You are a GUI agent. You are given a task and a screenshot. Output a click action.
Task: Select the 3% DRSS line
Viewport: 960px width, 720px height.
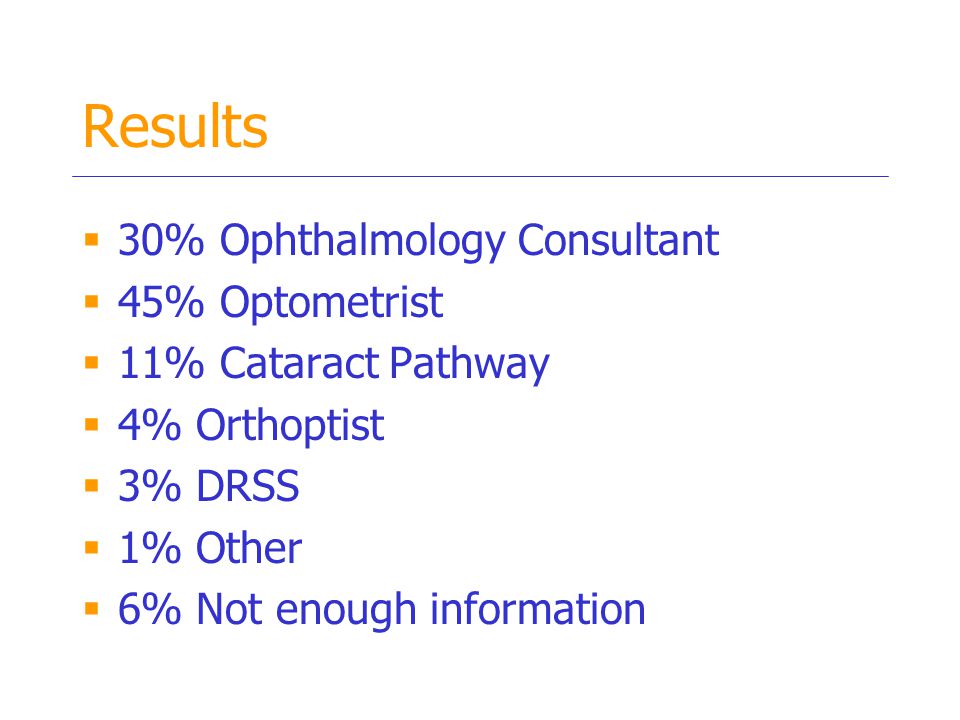point(208,486)
